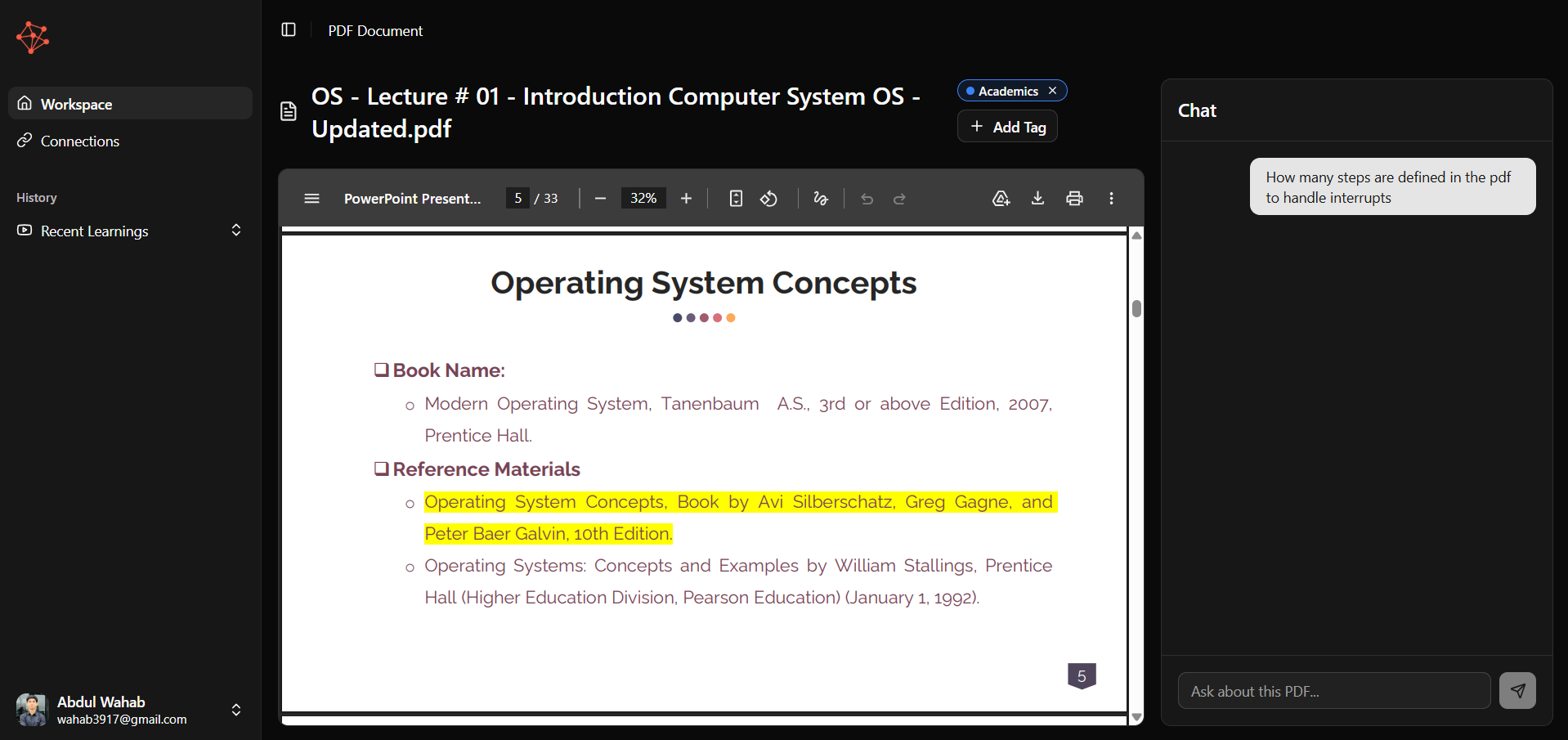Zoom out of the PDF

(600, 199)
